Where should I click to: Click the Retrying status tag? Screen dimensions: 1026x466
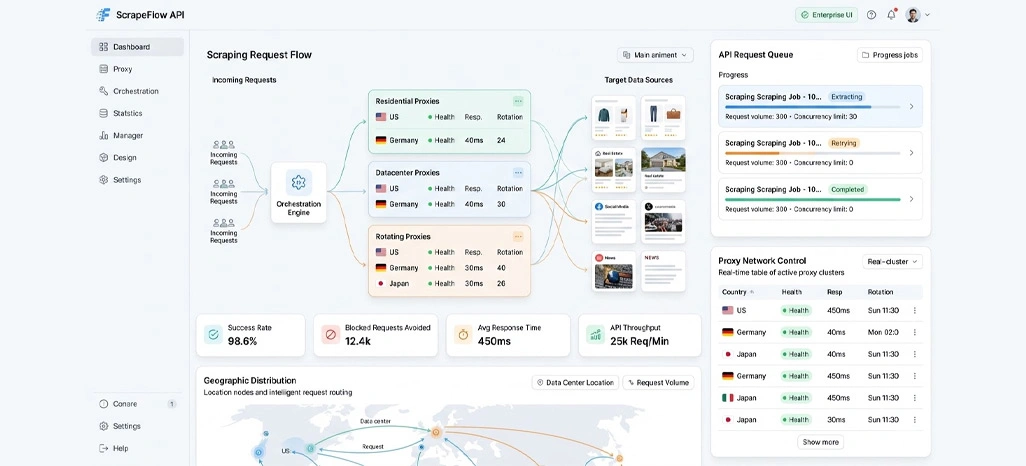pyautogui.click(x=843, y=143)
